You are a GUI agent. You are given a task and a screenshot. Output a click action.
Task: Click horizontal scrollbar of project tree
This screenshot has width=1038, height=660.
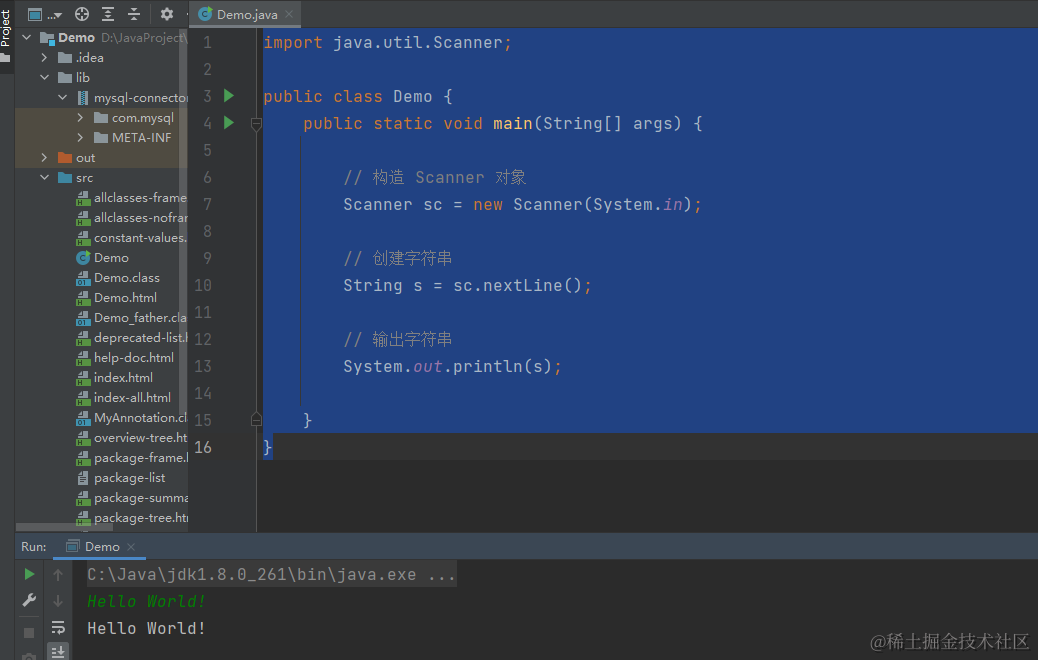coord(64,527)
